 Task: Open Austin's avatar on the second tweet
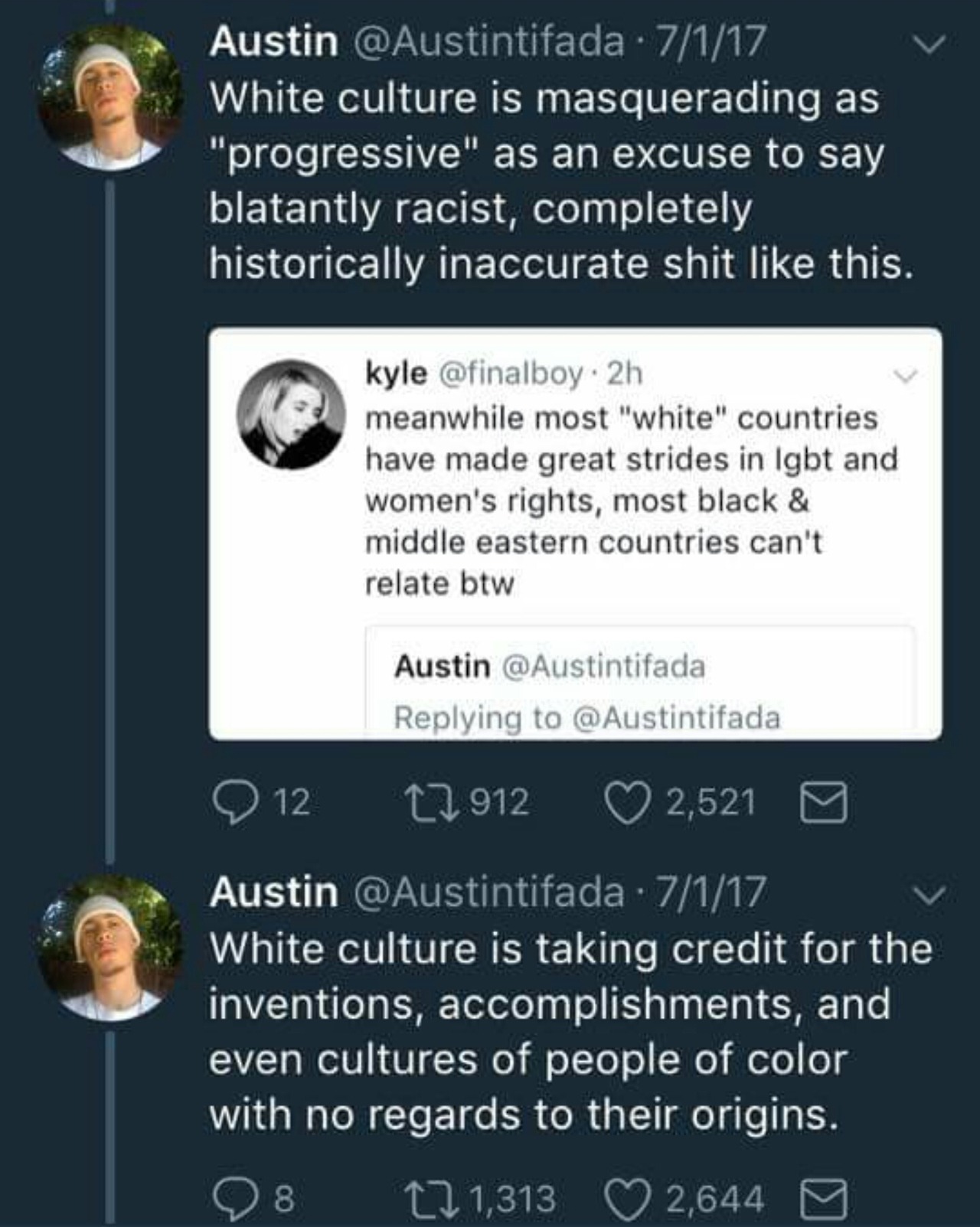coord(111,949)
